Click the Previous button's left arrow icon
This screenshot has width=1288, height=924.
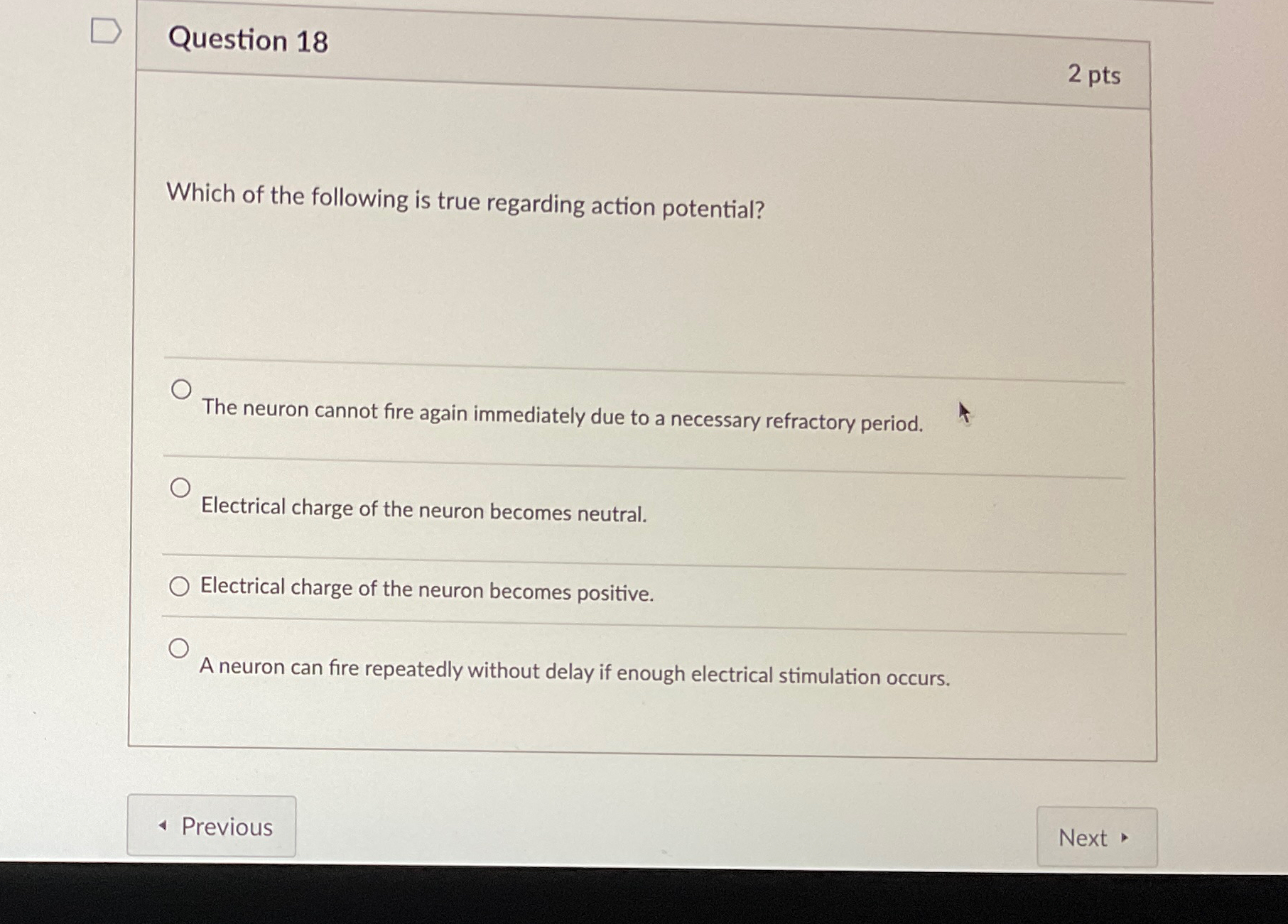click(162, 826)
